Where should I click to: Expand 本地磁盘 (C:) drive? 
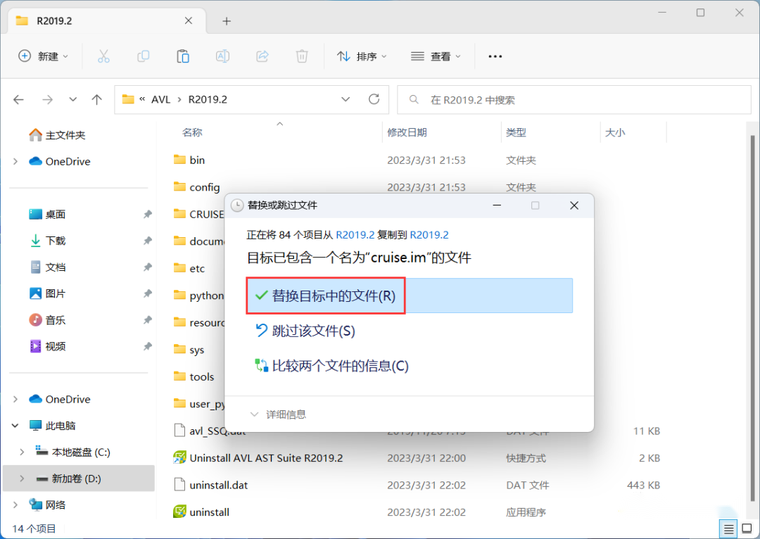pos(22,452)
